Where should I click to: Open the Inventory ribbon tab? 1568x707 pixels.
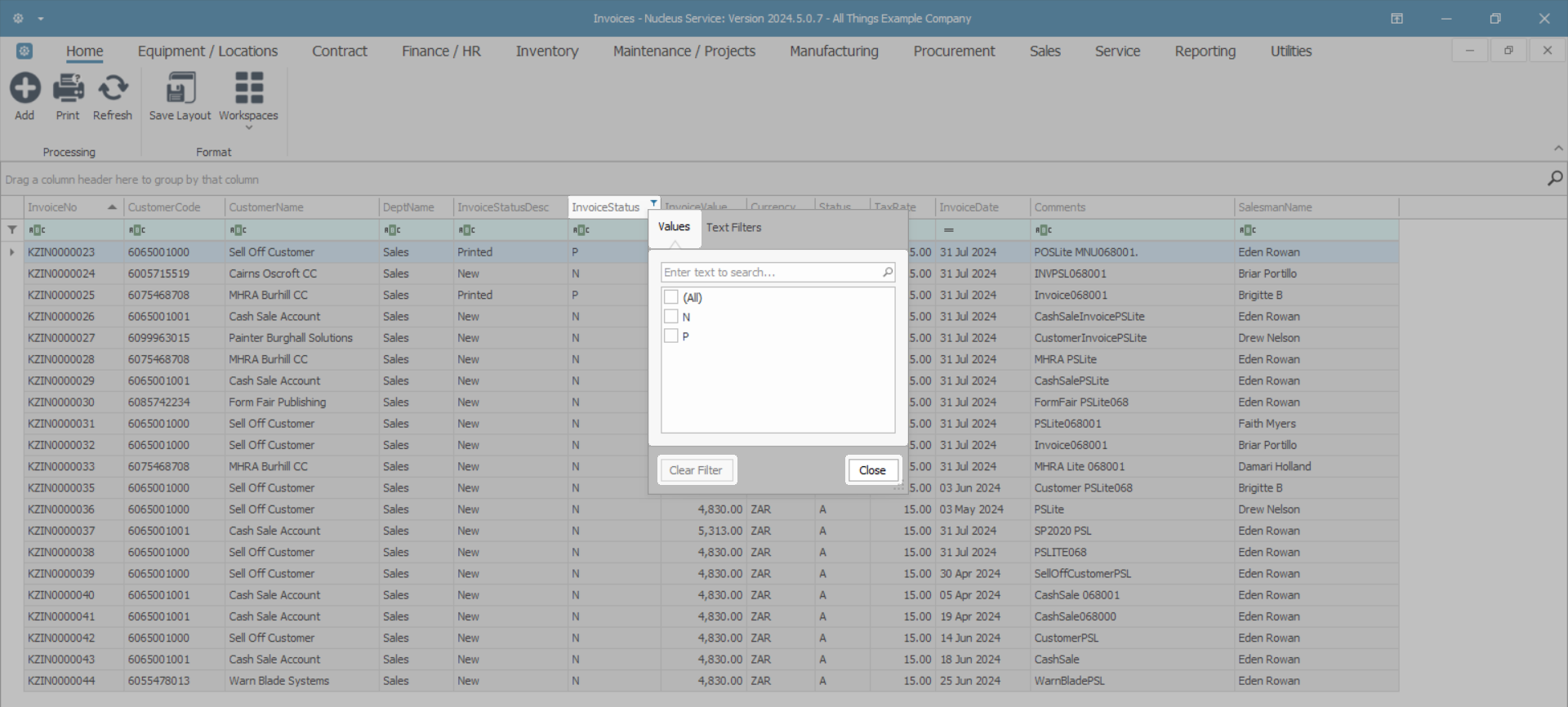(547, 51)
